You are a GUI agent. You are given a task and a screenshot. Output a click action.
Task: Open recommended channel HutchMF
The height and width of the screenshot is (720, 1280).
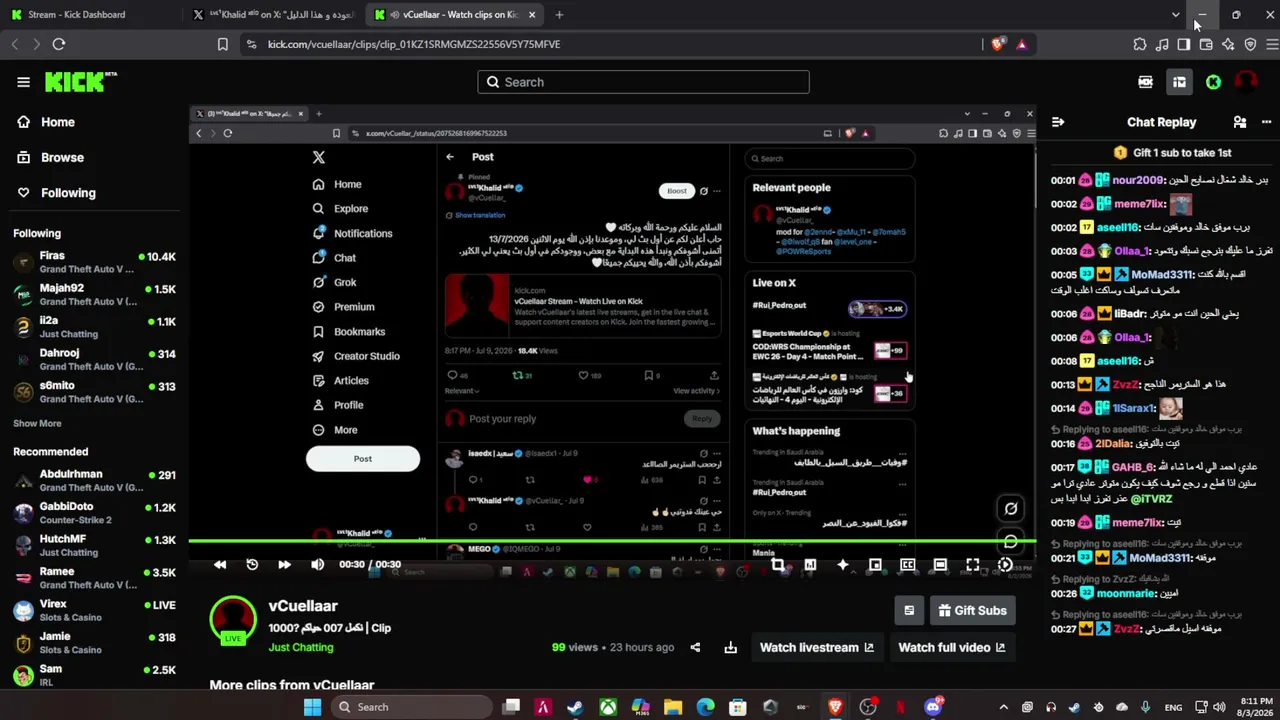click(94, 545)
